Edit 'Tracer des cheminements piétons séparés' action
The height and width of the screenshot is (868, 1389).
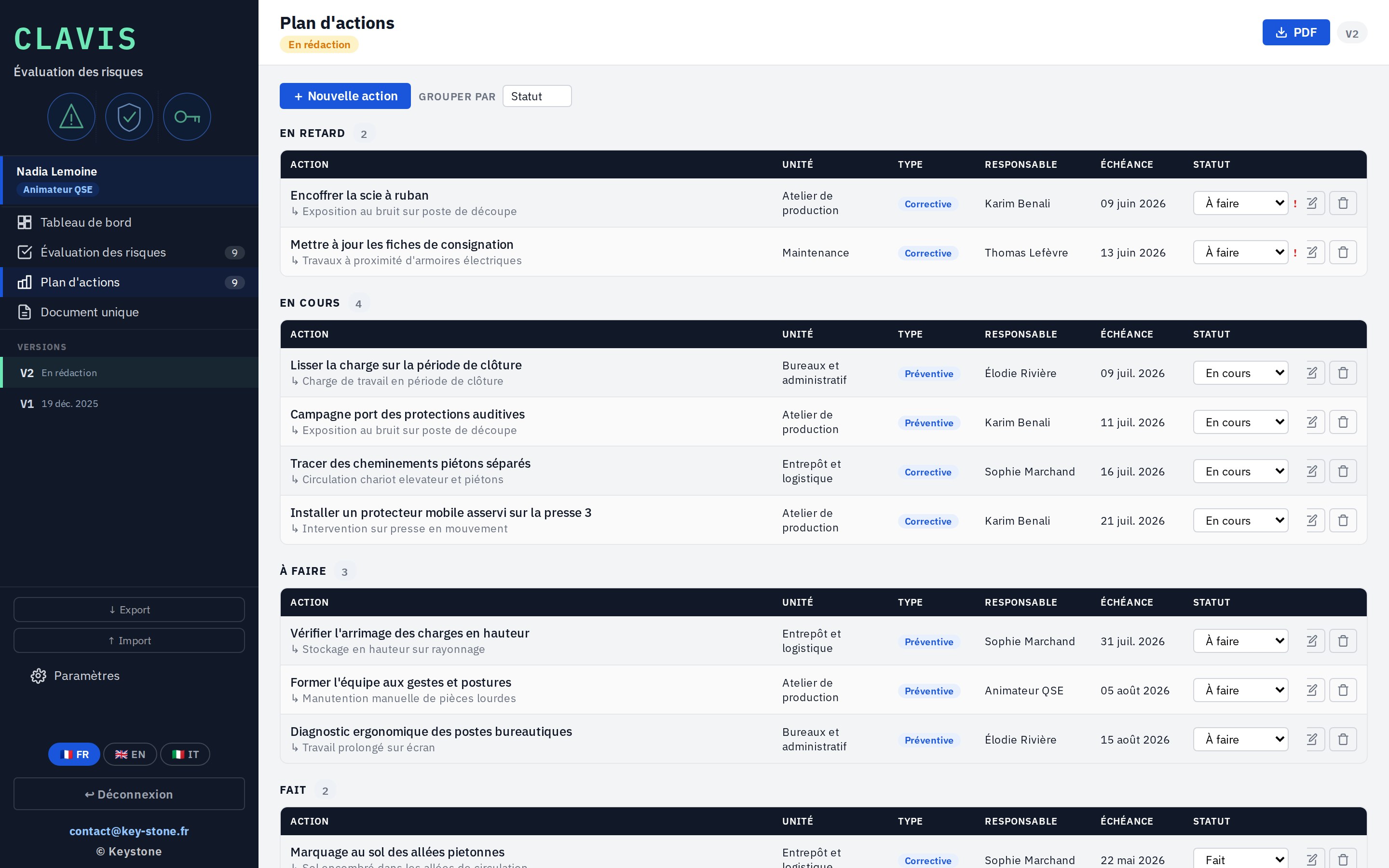tap(1313, 471)
